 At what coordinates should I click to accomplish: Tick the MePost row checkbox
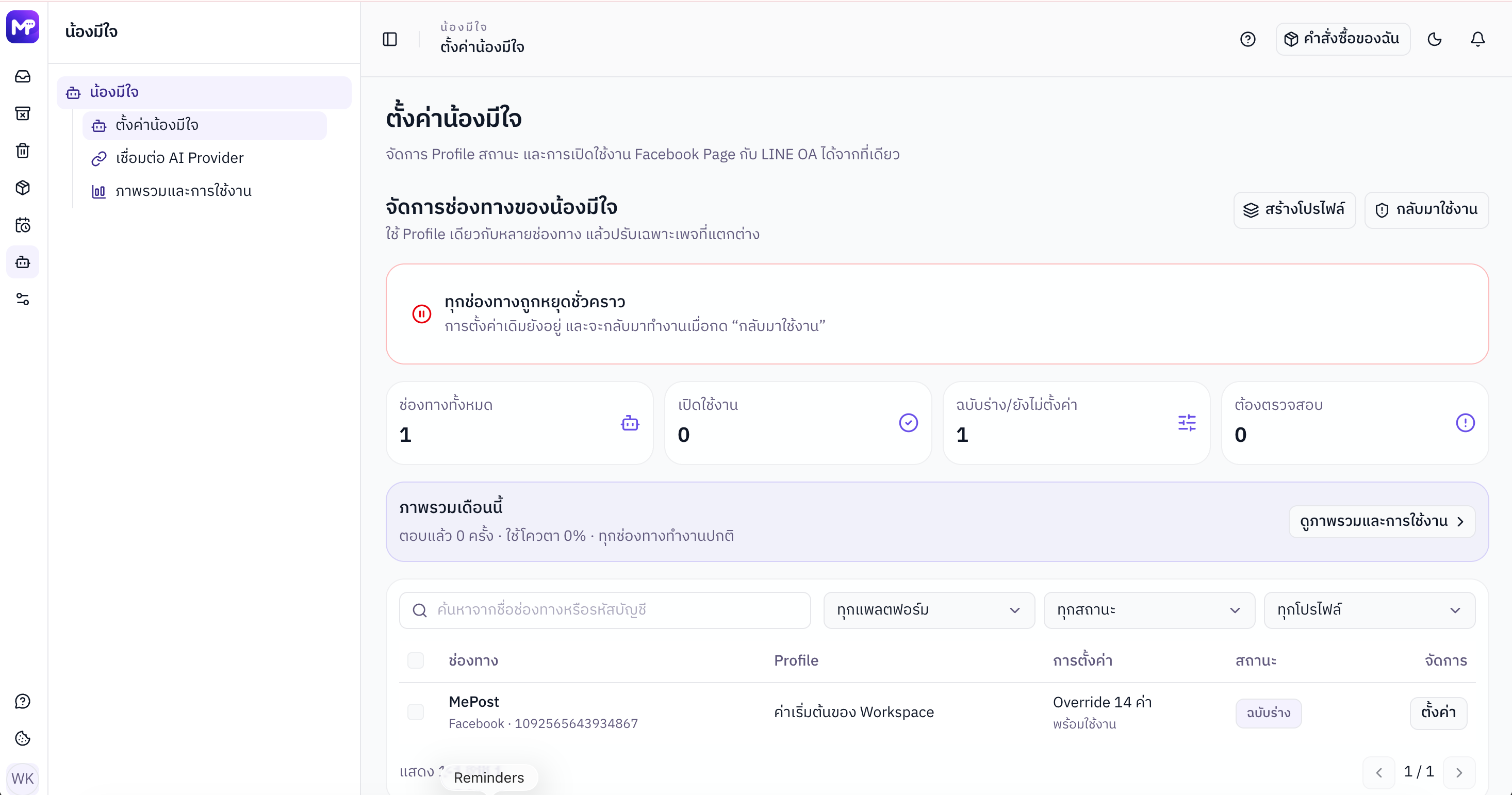tap(416, 713)
